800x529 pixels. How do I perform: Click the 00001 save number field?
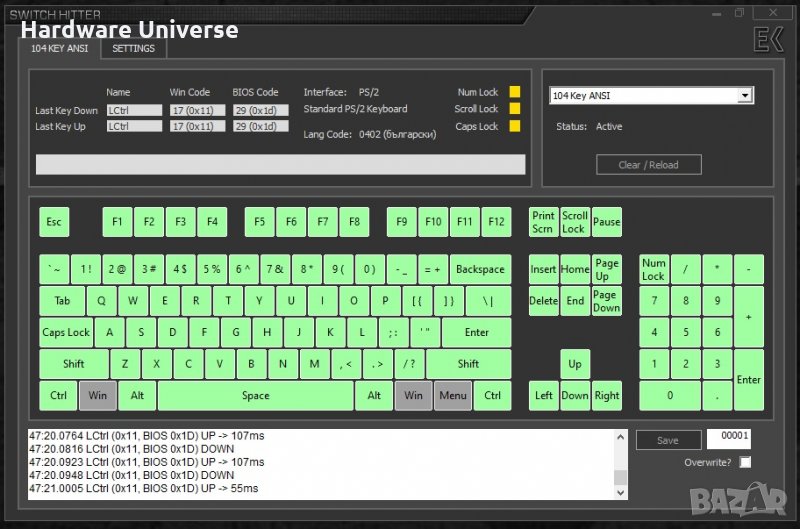pos(728,438)
